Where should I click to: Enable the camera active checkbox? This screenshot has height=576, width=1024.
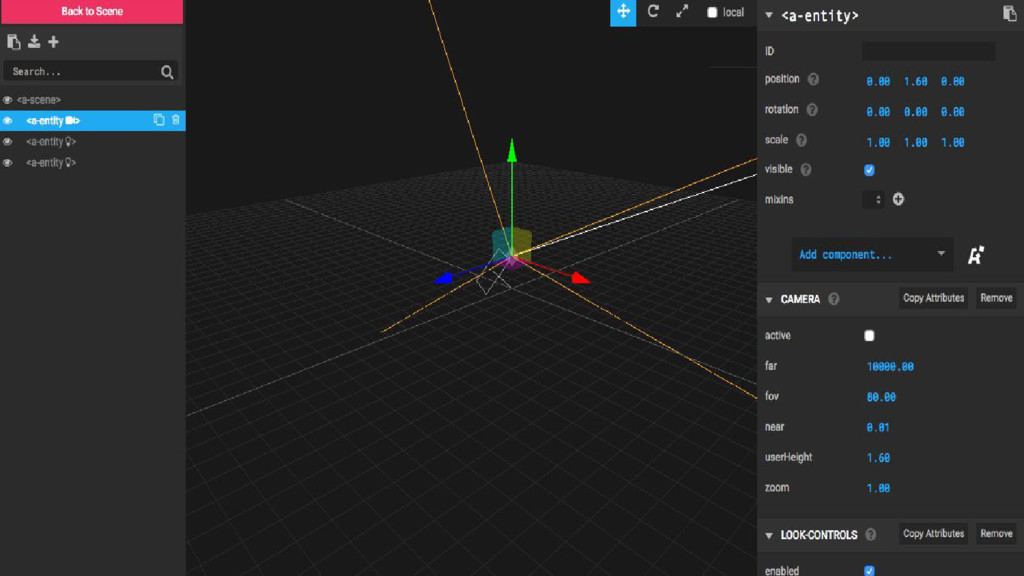869,336
